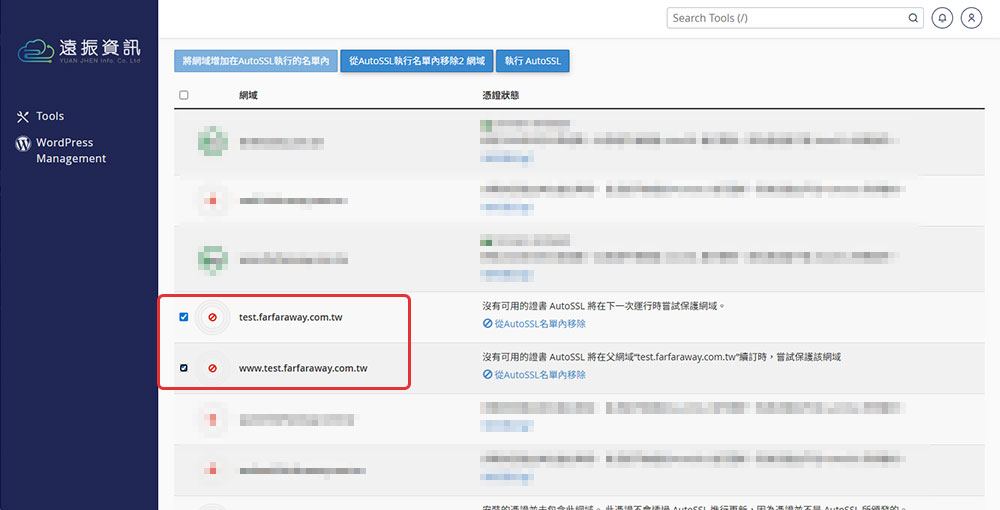Click the WordPress logo icon in sidebar
Viewport: 1000px width, 510px height.
click(23, 143)
